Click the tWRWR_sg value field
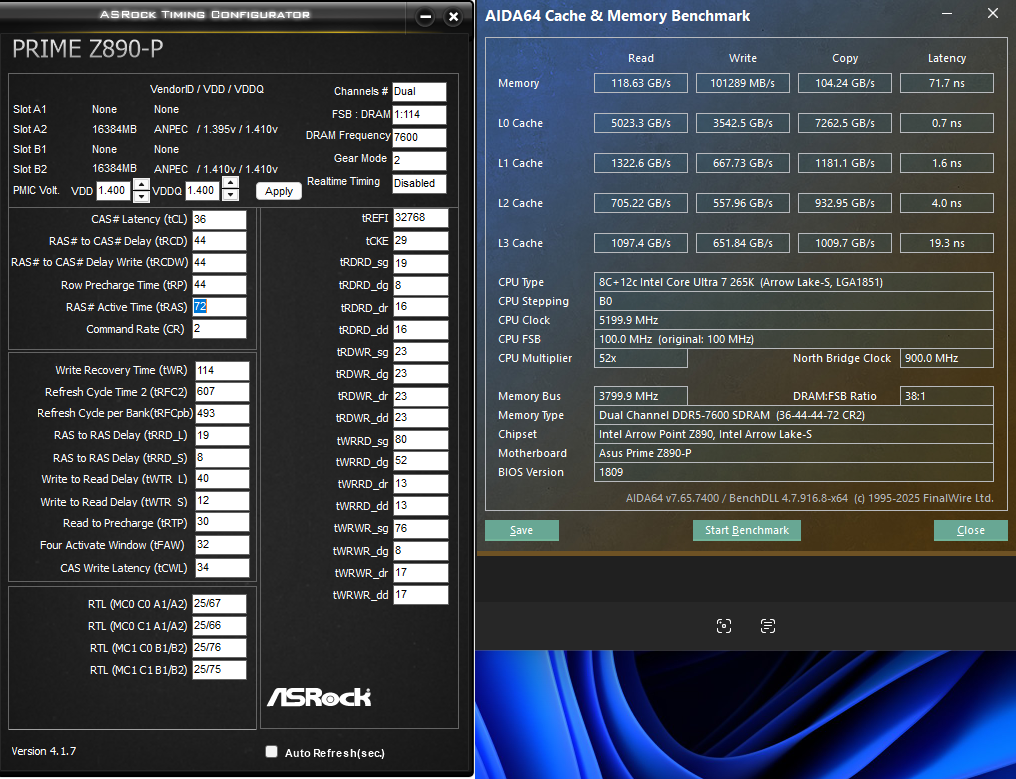 click(421, 529)
